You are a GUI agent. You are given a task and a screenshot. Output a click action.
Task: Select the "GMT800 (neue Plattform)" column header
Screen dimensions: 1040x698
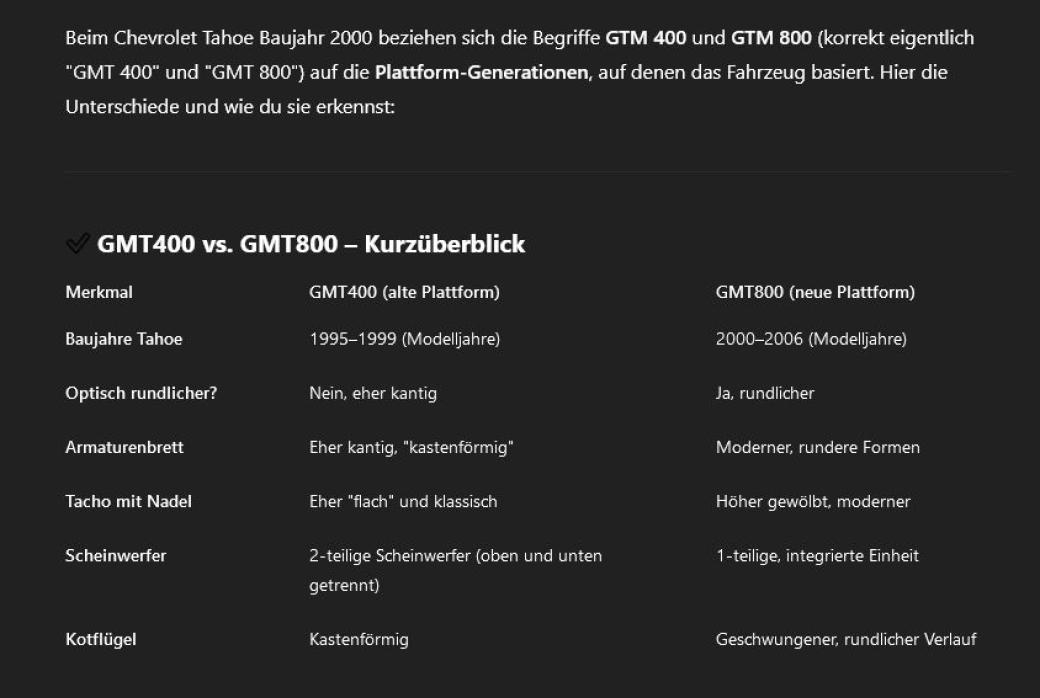point(815,292)
